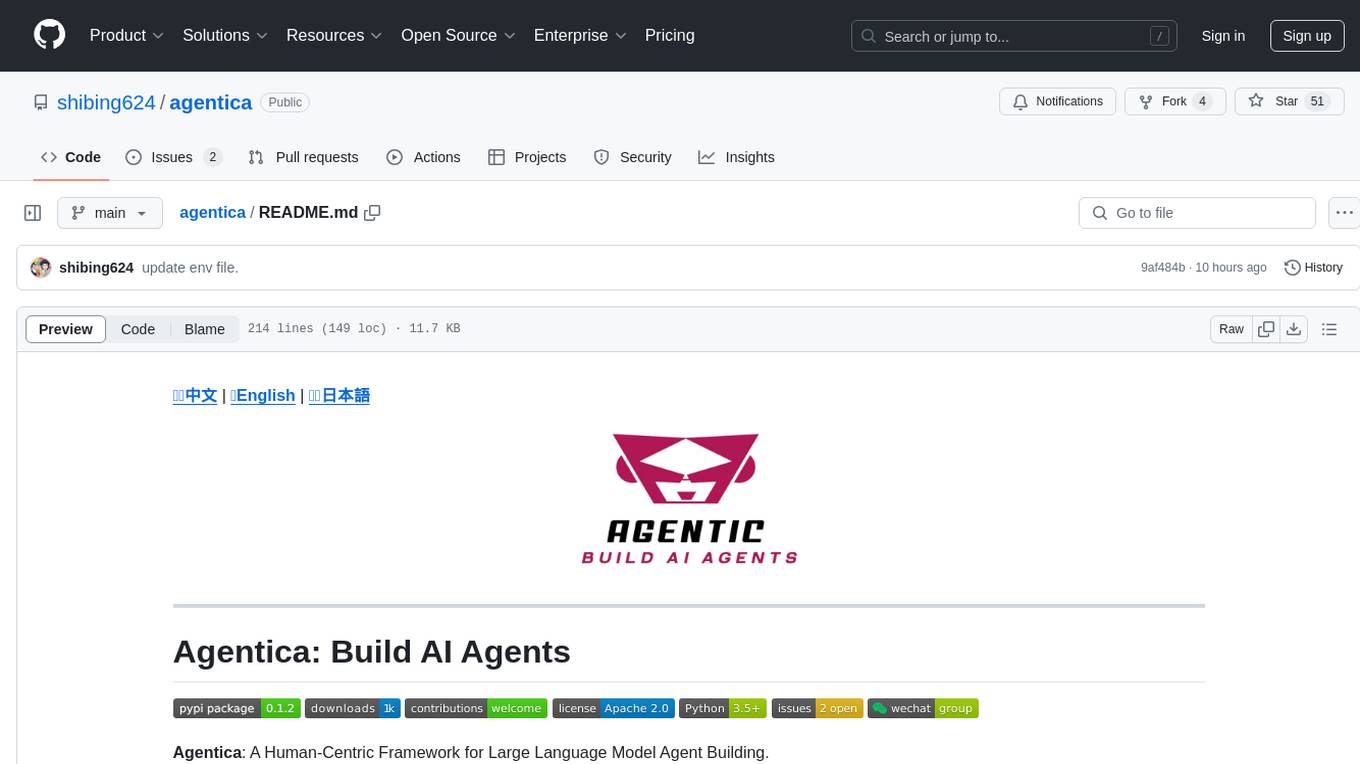Open the Insights tab
The image size is (1360, 764).
tap(736, 157)
